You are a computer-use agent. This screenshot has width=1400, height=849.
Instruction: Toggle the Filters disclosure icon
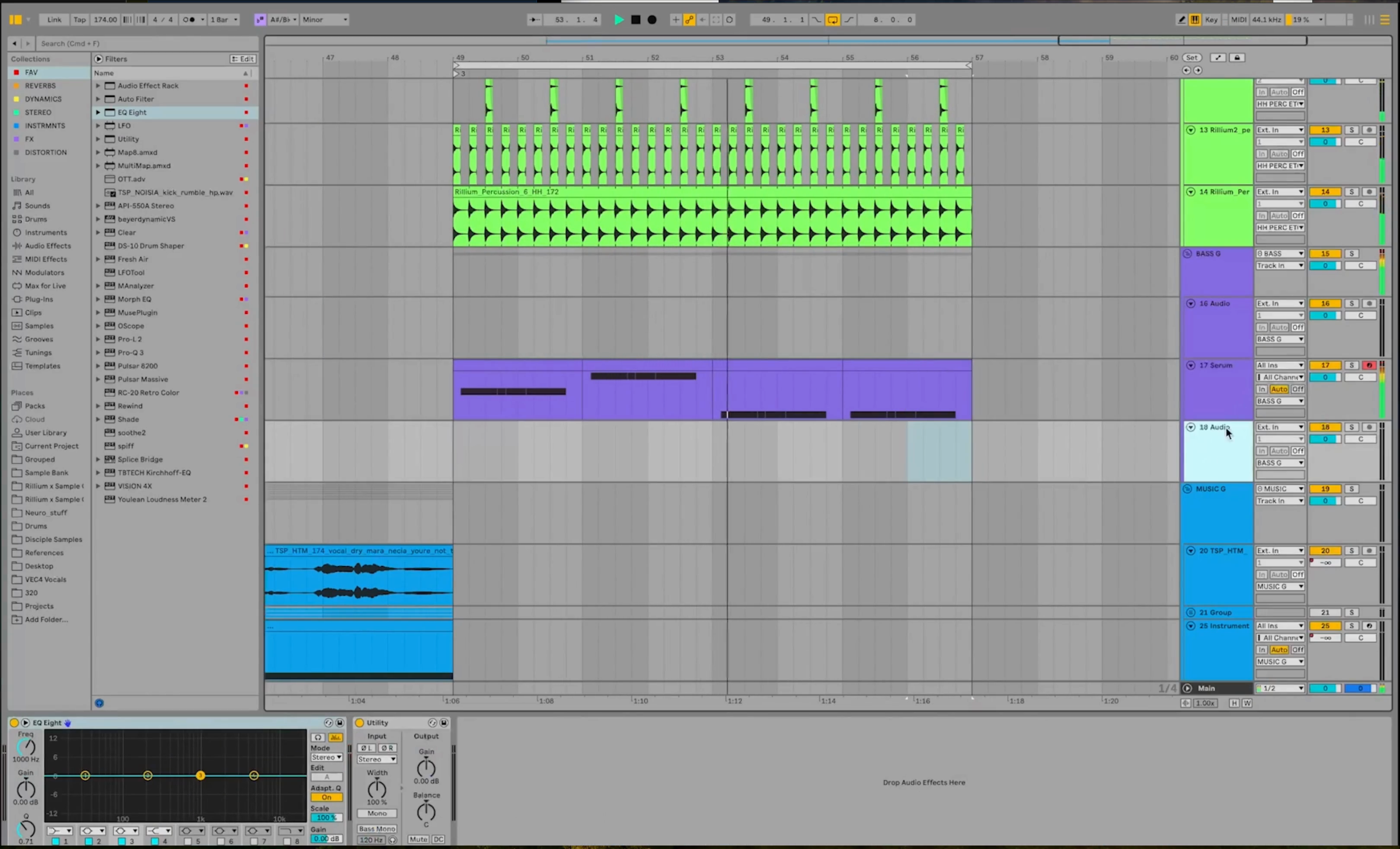pos(99,59)
